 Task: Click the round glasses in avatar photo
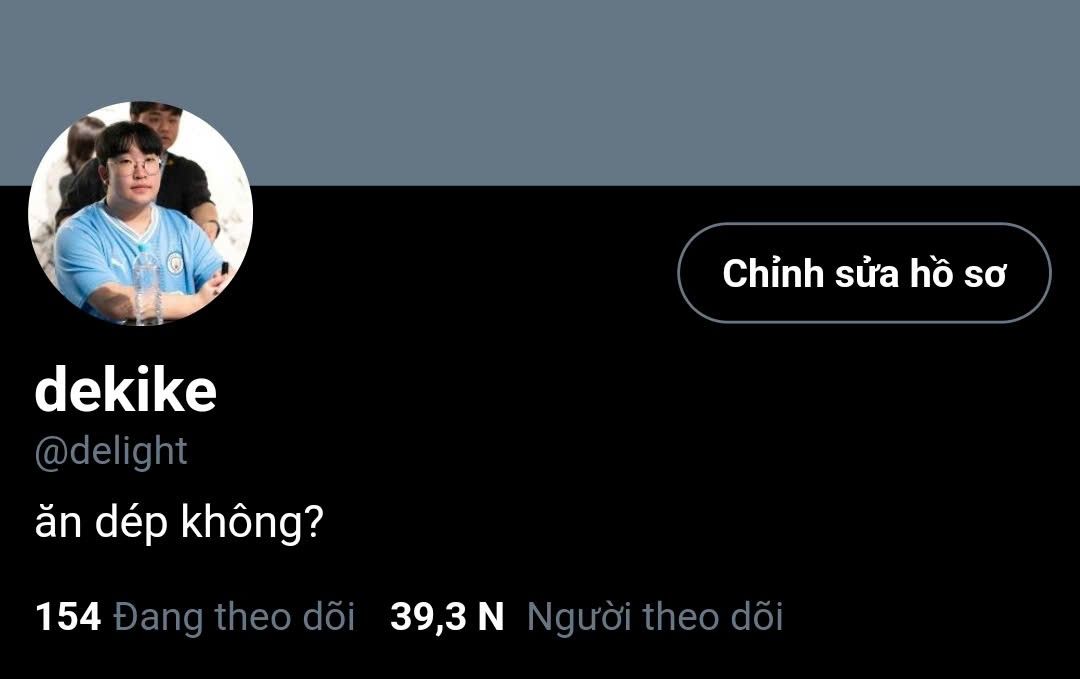point(135,165)
